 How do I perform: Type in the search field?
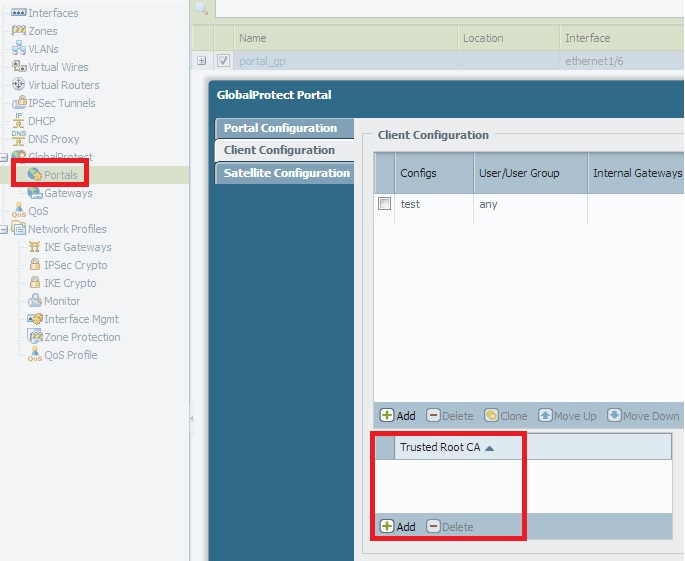pyautogui.click(x=450, y=8)
